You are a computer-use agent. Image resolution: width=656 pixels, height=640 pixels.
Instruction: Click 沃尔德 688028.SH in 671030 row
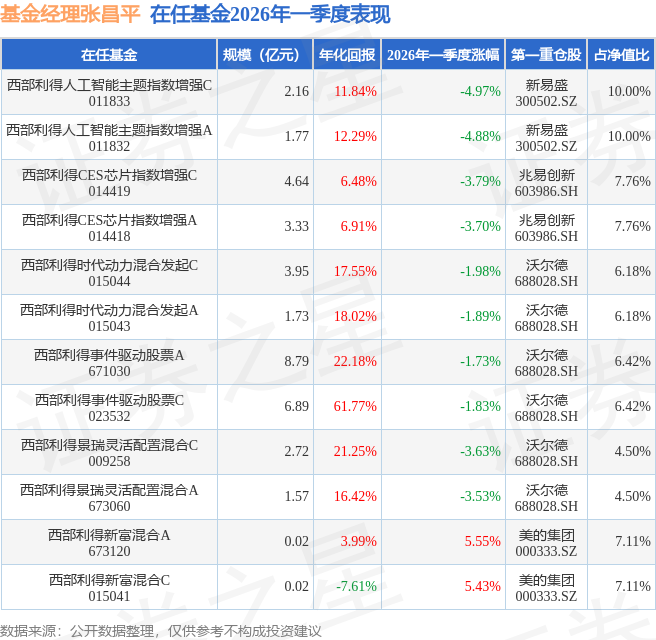(x=546, y=363)
